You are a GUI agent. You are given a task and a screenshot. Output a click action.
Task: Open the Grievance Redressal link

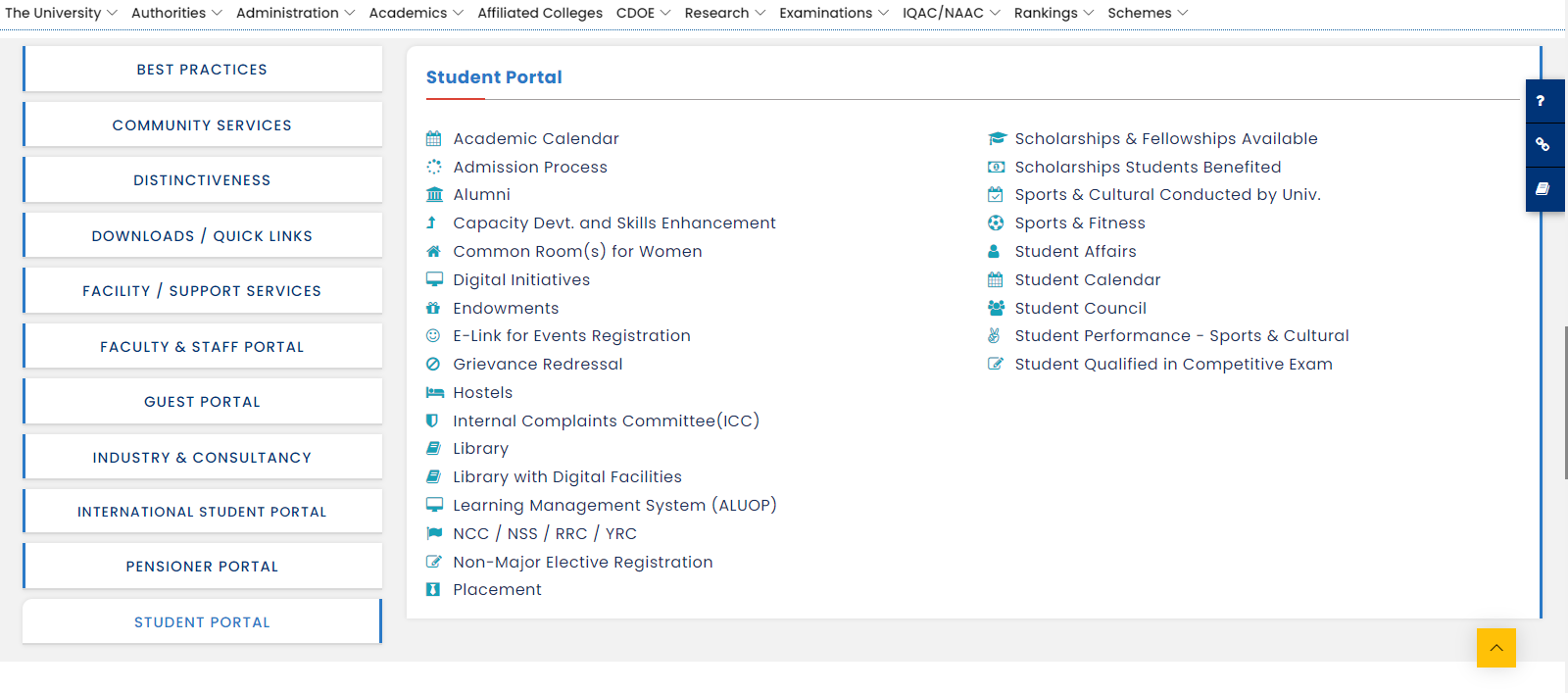(x=538, y=365)
